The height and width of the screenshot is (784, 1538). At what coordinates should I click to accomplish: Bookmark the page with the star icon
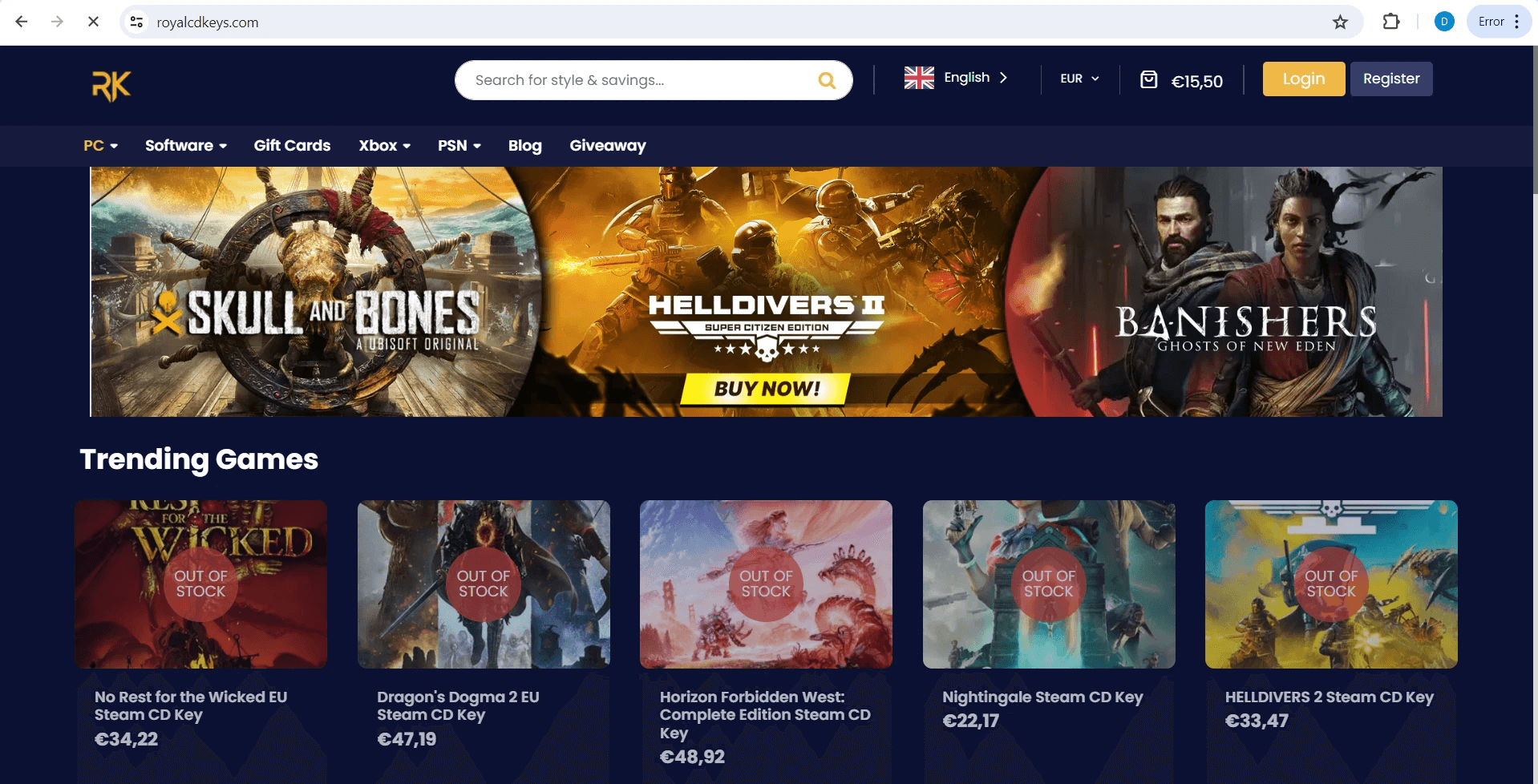(x=1340, y=22)
